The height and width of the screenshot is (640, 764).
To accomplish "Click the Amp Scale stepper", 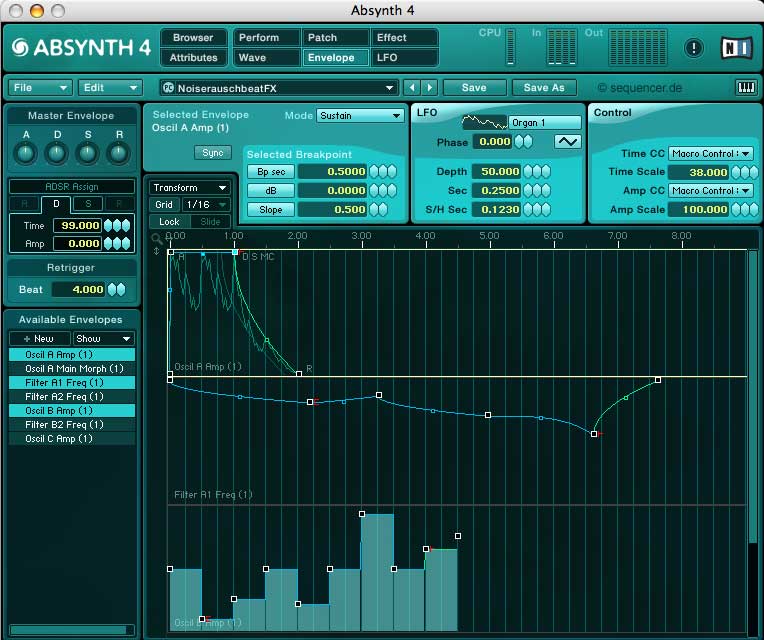I will [745, 209].
